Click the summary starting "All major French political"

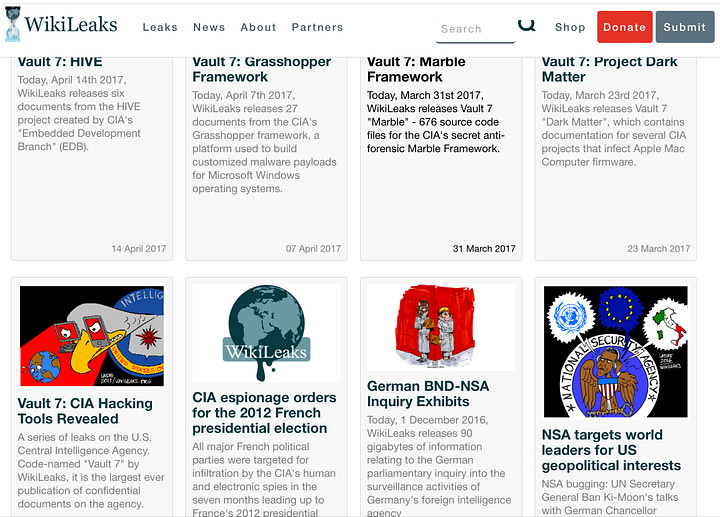tap(264, 478)
